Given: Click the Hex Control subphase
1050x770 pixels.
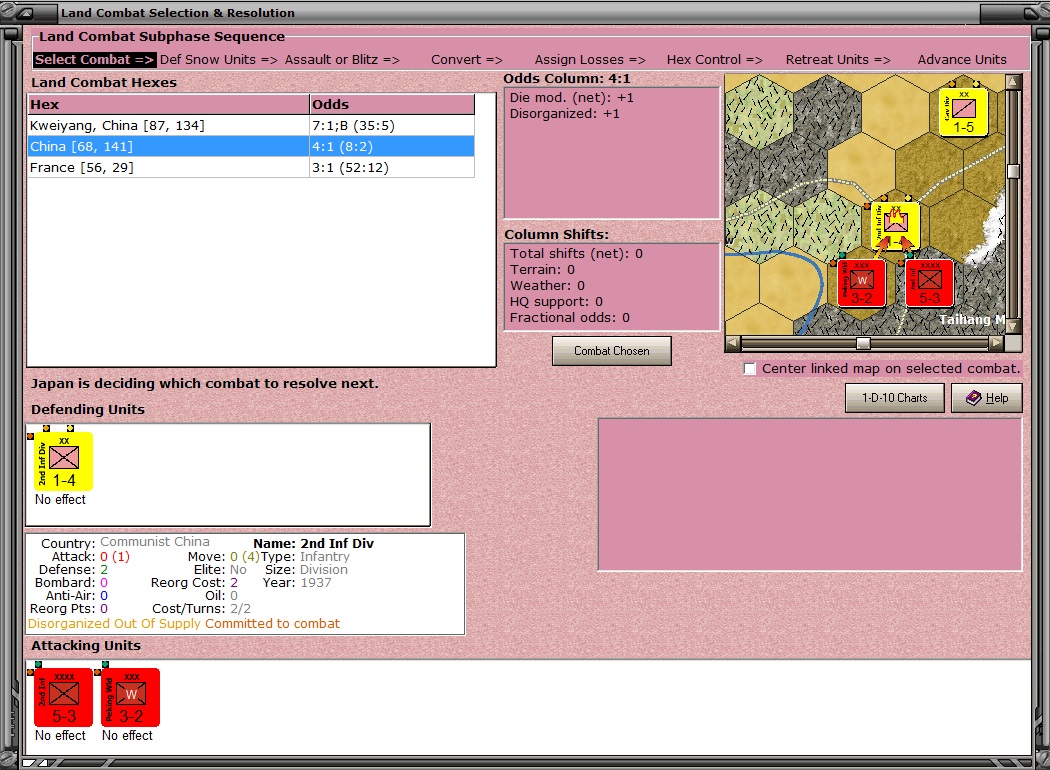Looking at the screenshot, I should pos(715,60).
